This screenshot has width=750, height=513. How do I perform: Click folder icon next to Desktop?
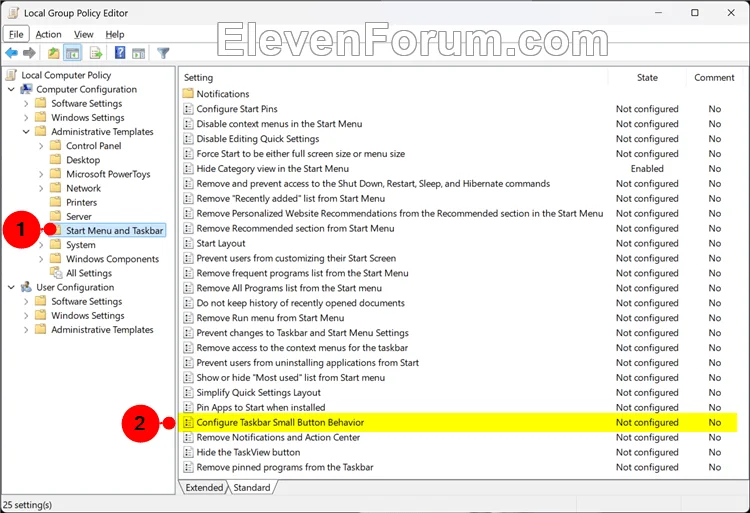(55, 160)
